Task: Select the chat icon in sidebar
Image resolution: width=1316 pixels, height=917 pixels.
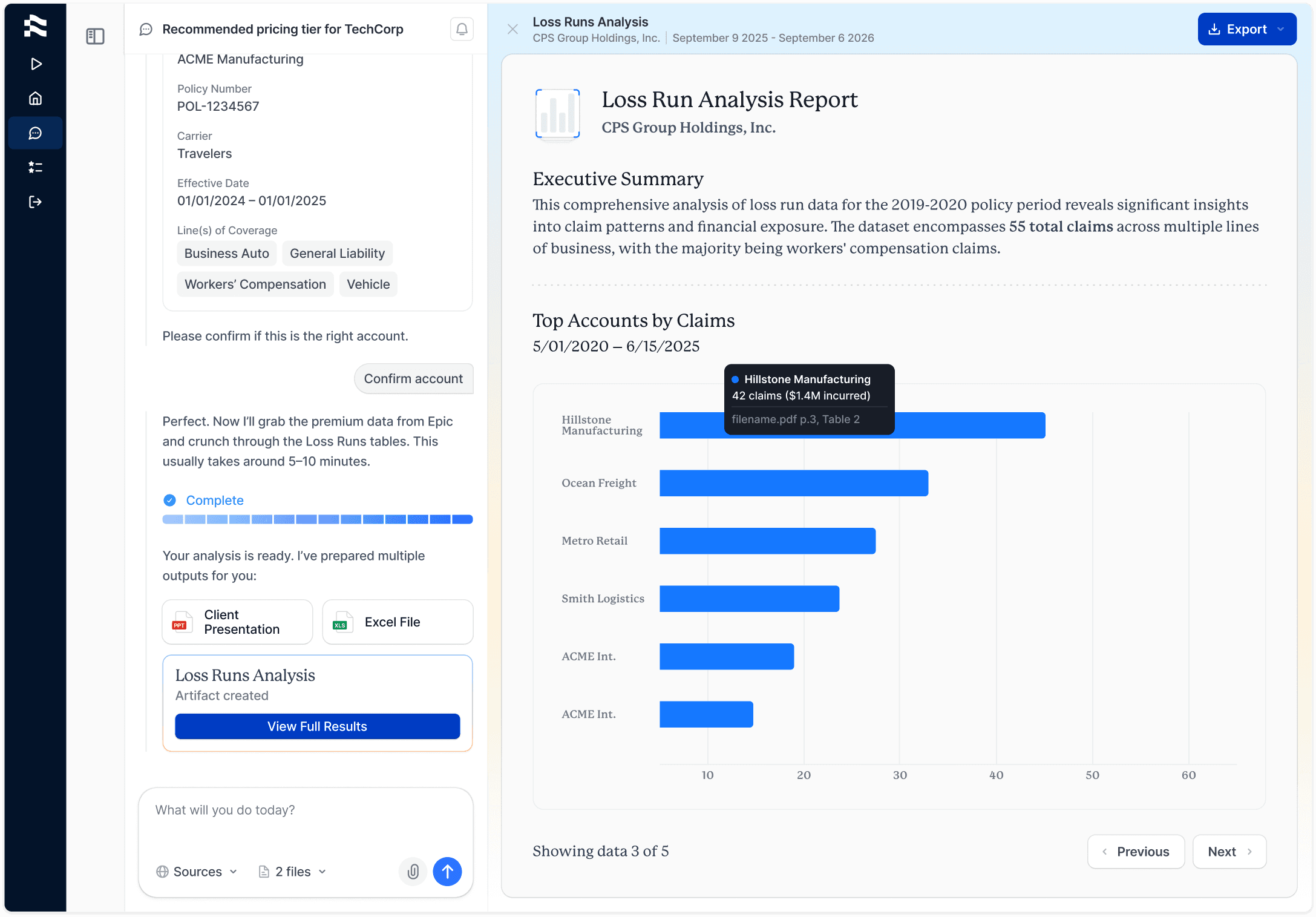Action: [x=36, y=133]
